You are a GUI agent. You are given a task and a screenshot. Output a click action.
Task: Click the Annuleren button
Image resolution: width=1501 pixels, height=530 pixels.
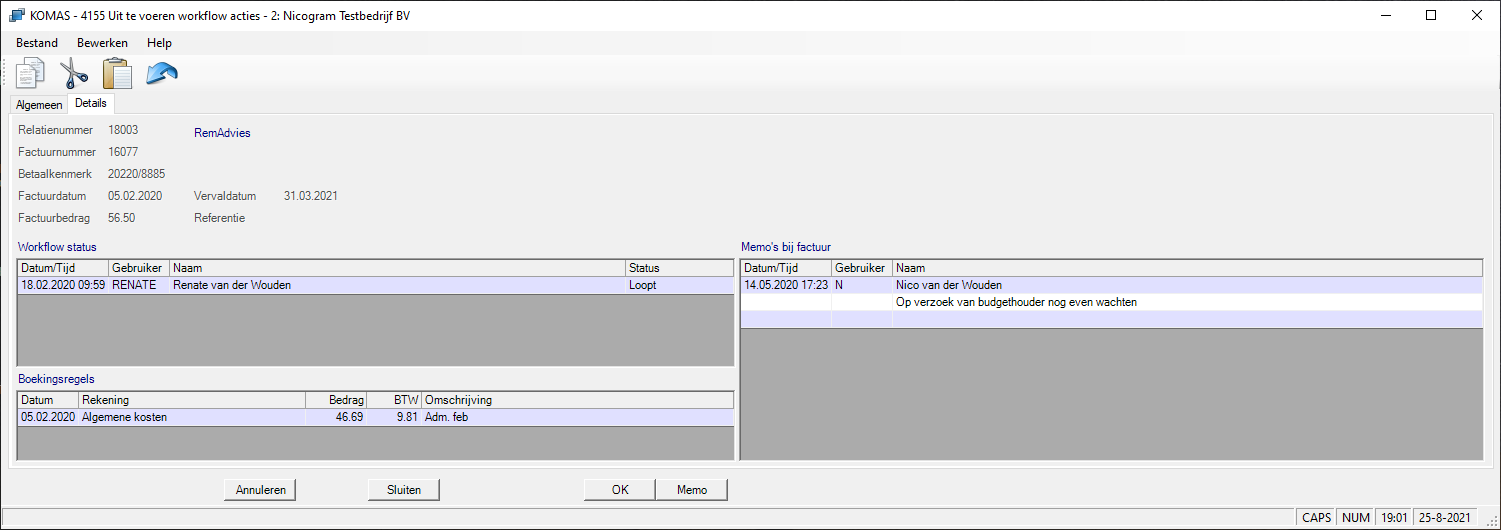point(261,490)
